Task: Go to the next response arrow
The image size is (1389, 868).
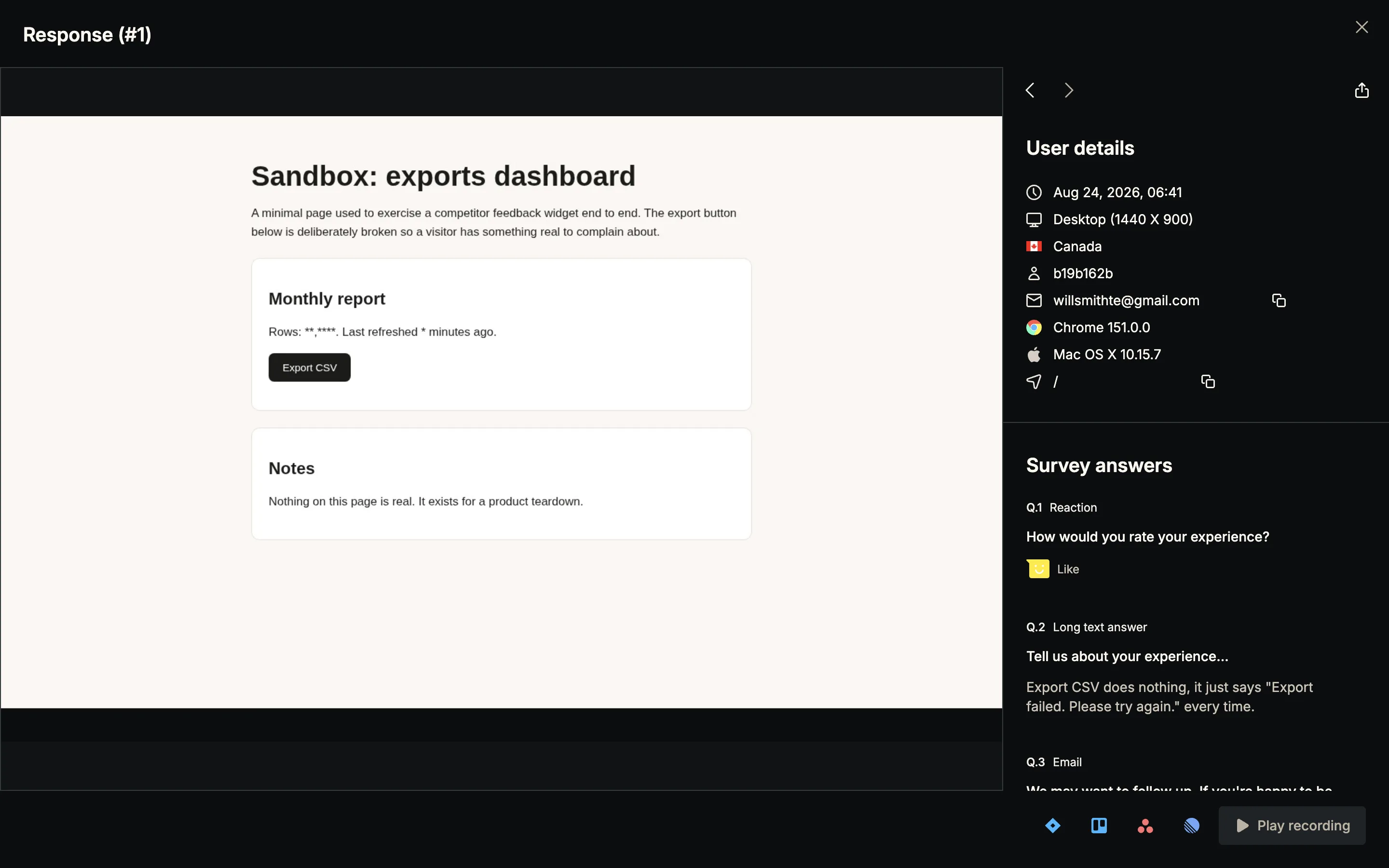Action: tap(1068, 90)
